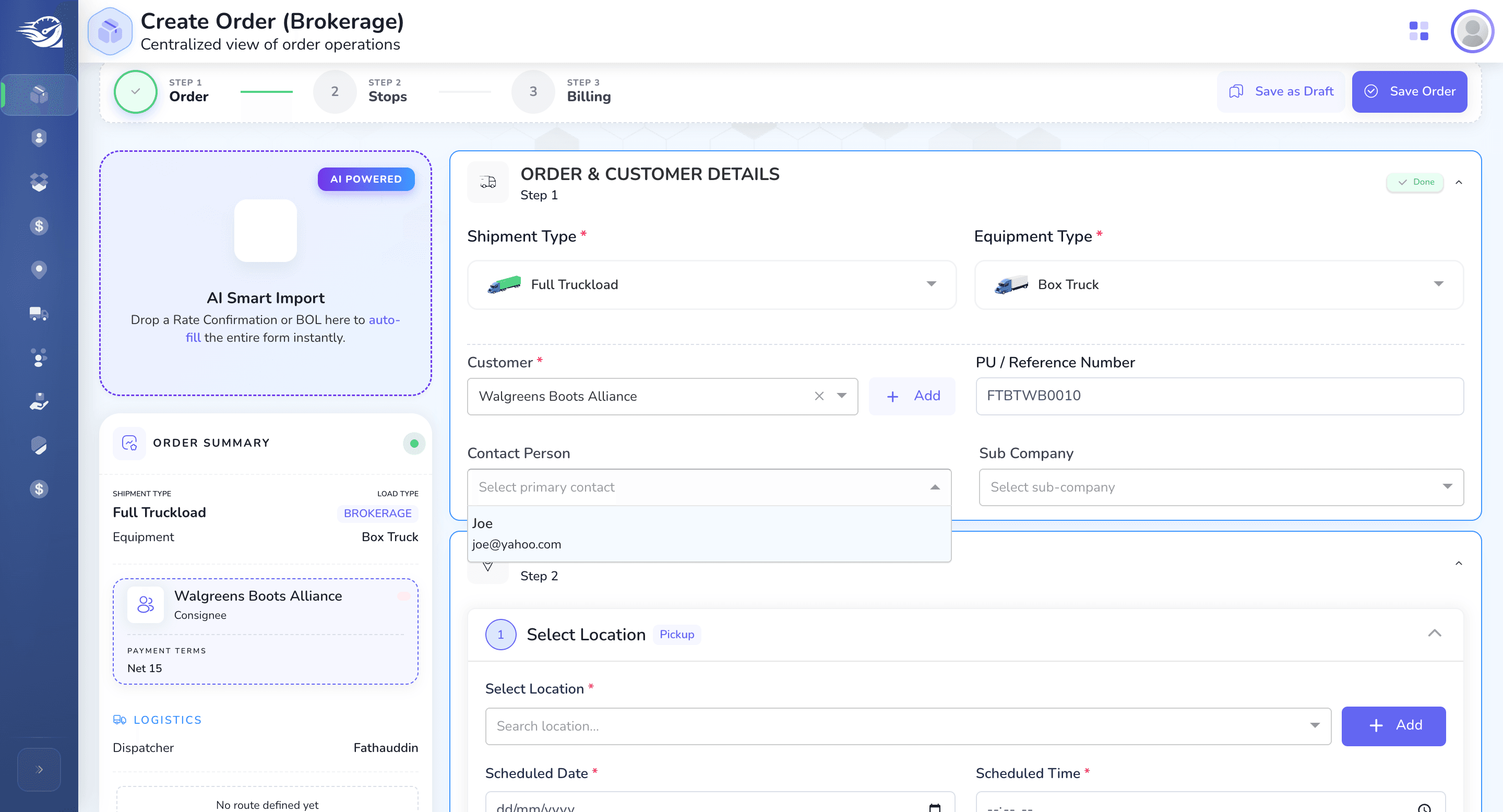Select contact Joe from the list
Screen dimensions: 1503x812
point(709,534)
